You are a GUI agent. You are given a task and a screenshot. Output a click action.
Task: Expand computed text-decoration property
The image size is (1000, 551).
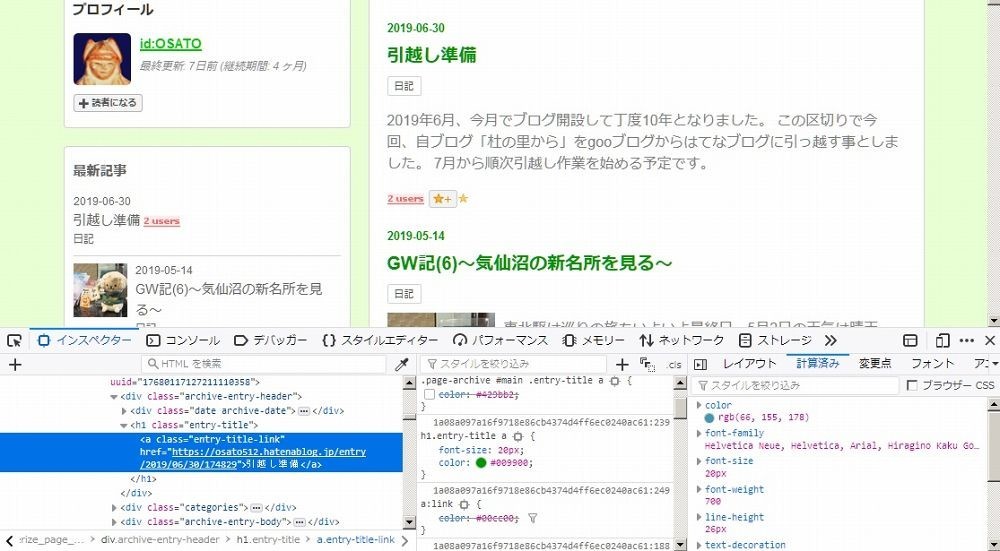699,545
